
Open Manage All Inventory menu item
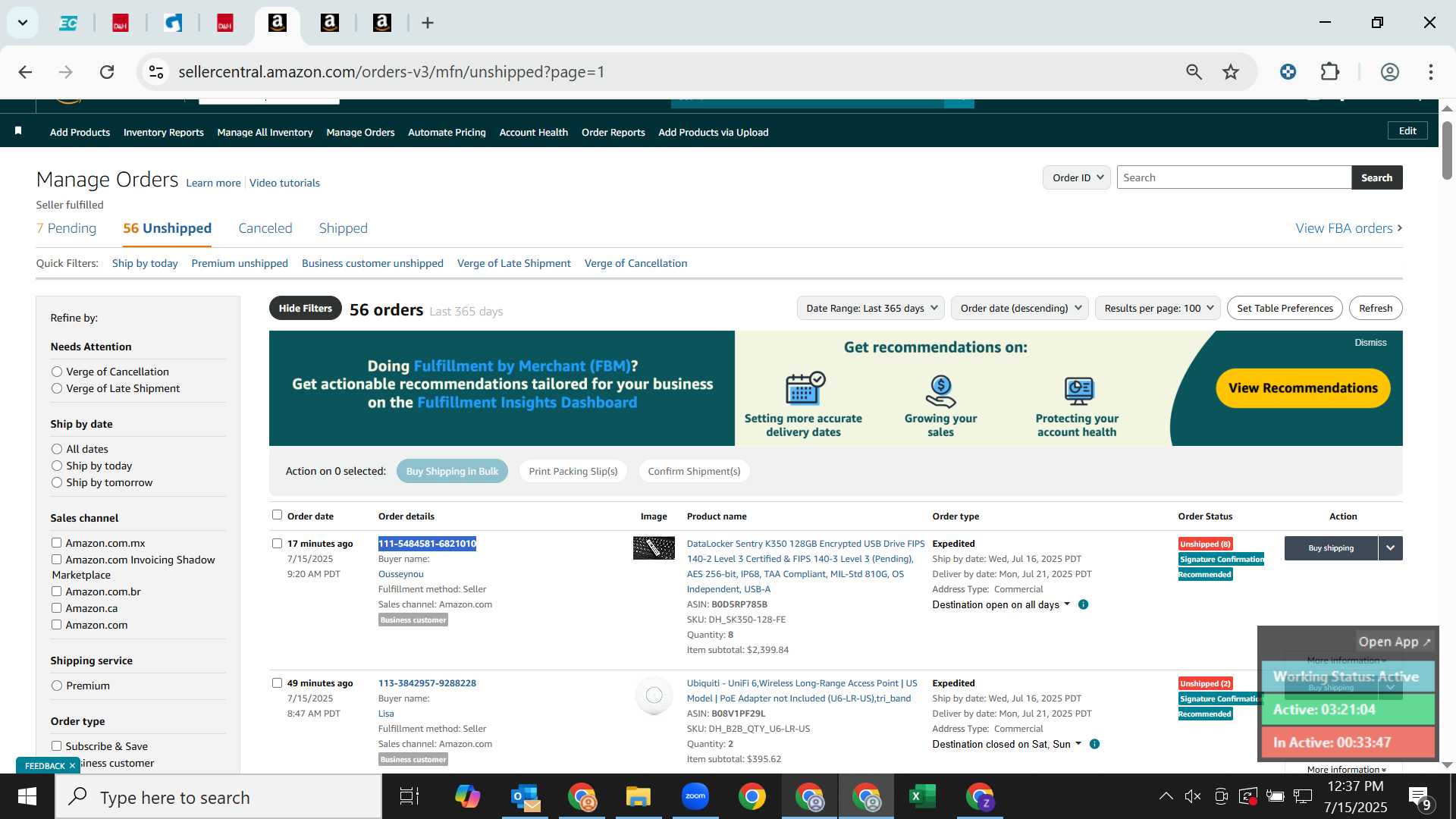point(265,132)
